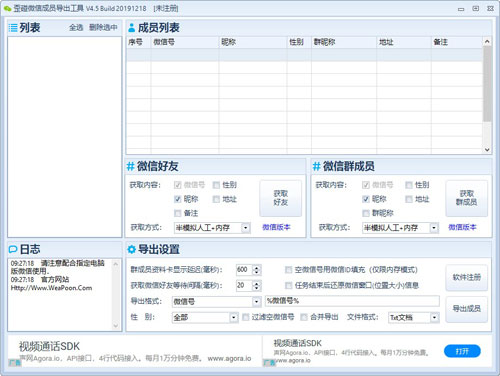Click 微信号 column header
500x376 pixels.
click(185, 42)
